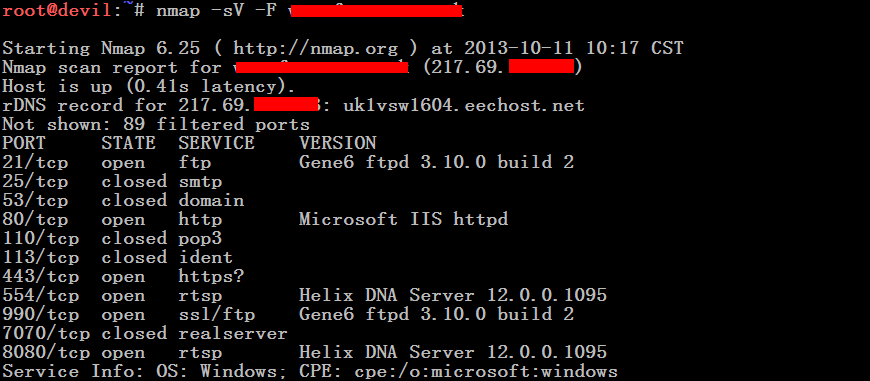Open the http://nmap.org link
Screen dimensions: 870x381
click(x=320, y=48)
